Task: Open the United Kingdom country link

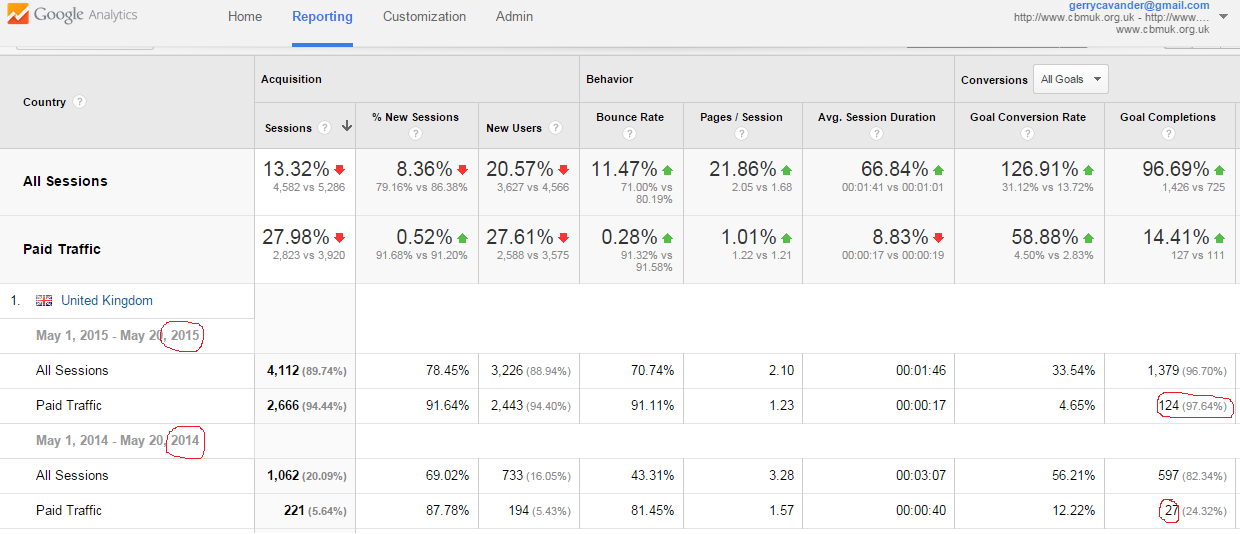Action: (107, 301)
